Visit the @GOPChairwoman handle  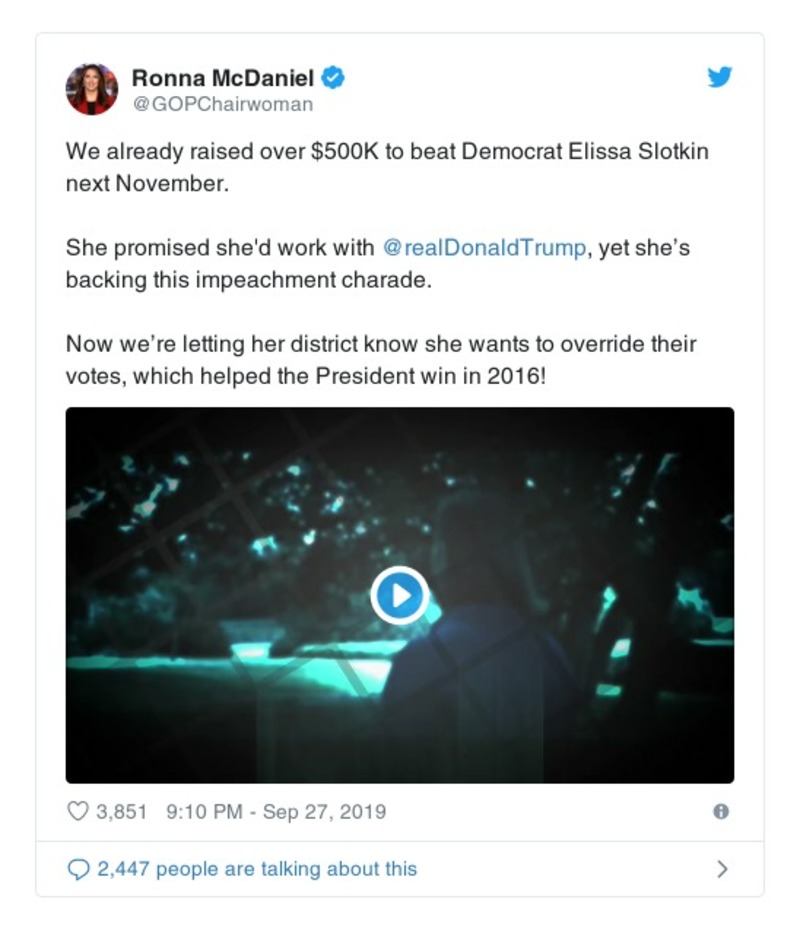(x=222, y=104)
